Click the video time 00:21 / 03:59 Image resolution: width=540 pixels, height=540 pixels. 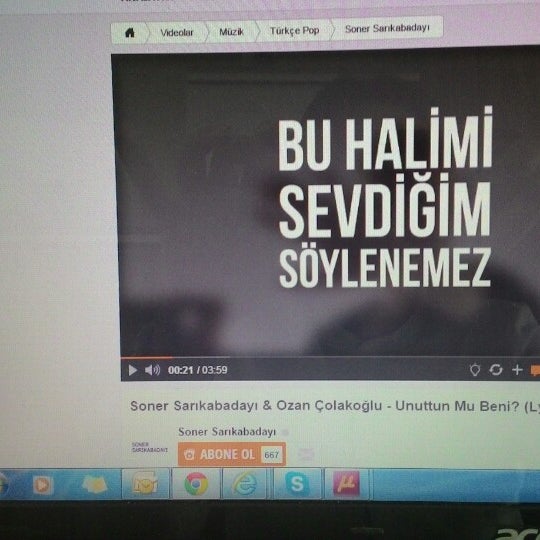[x=197, y=370]
